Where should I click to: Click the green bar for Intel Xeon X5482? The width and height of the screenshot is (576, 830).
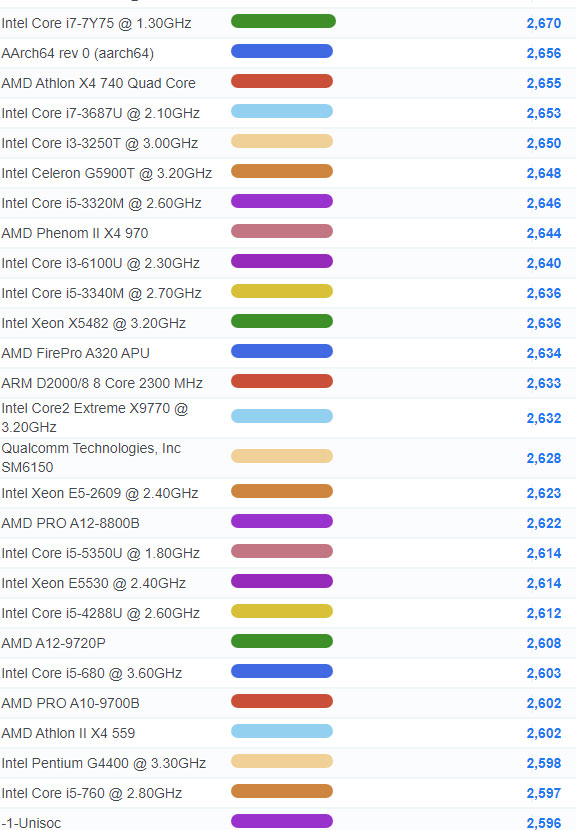coord(282,321)
